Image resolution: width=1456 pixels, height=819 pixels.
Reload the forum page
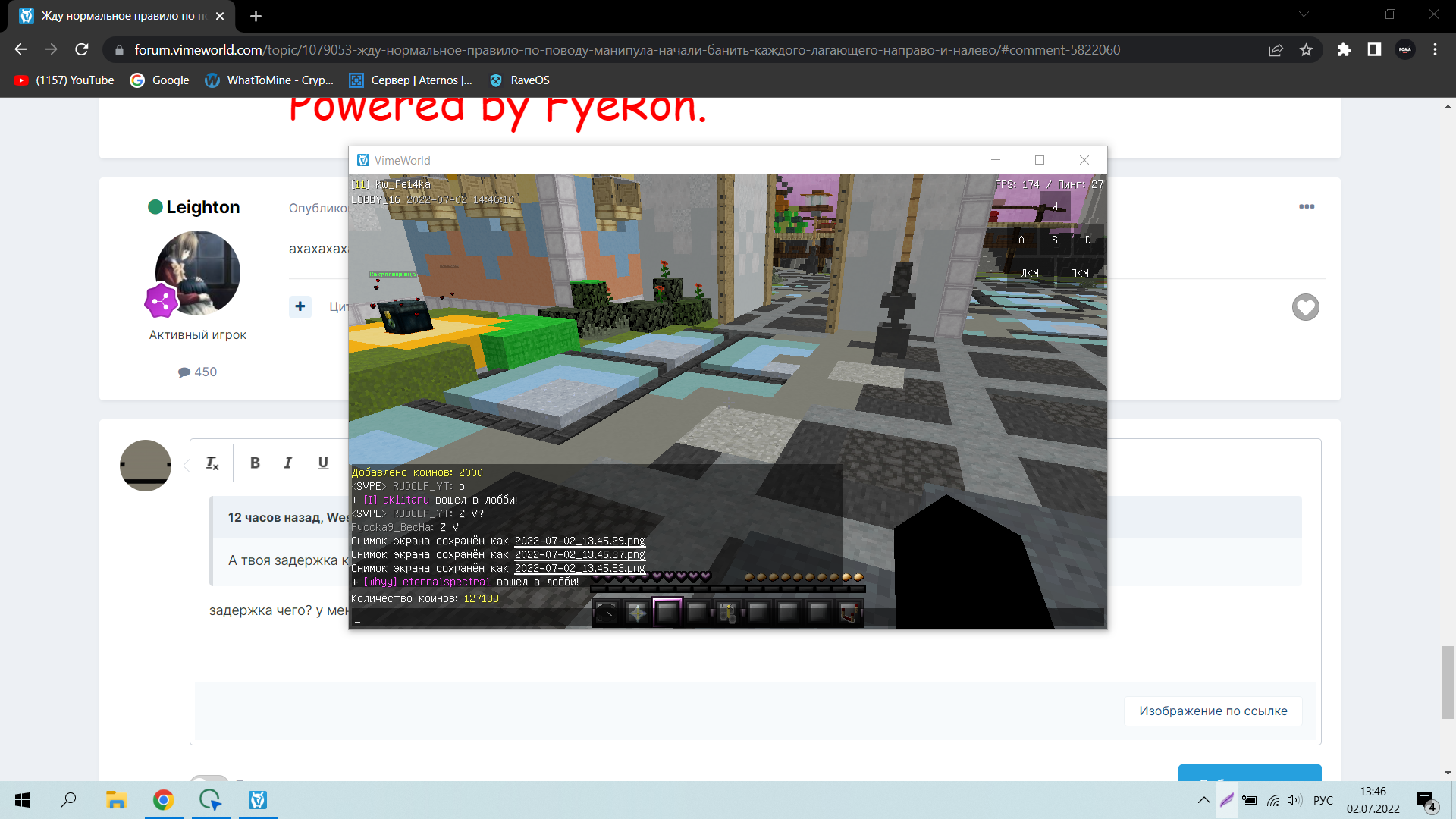click(x=82, y=49)
